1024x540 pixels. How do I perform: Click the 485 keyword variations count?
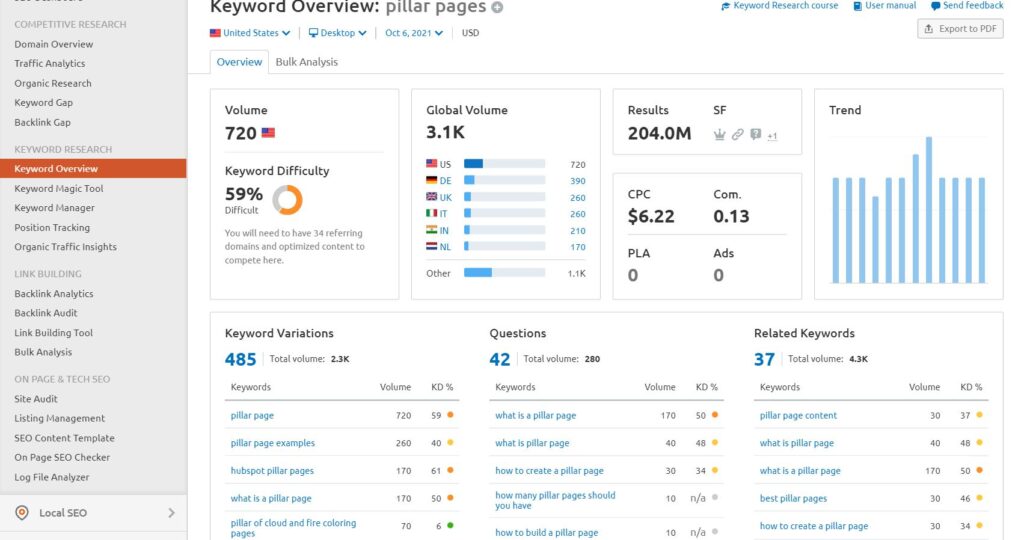tap(240, 359)
